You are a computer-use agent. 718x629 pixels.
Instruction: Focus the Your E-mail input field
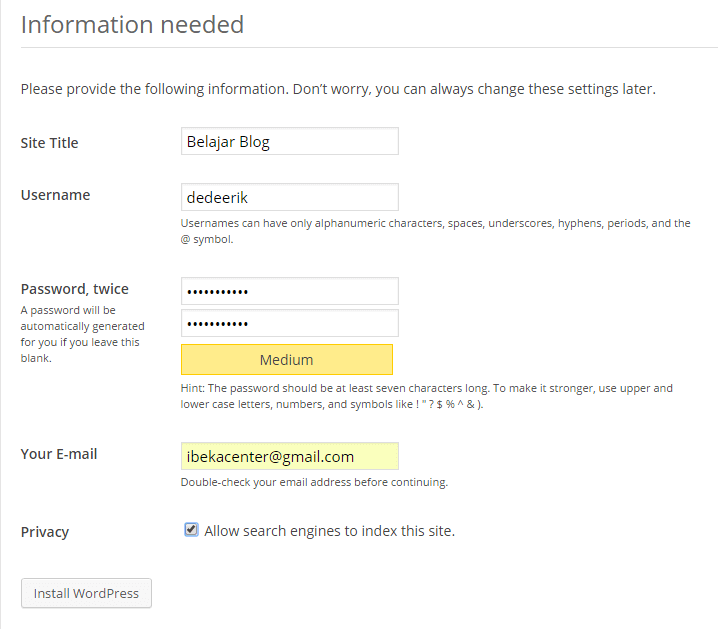(289, 456)
